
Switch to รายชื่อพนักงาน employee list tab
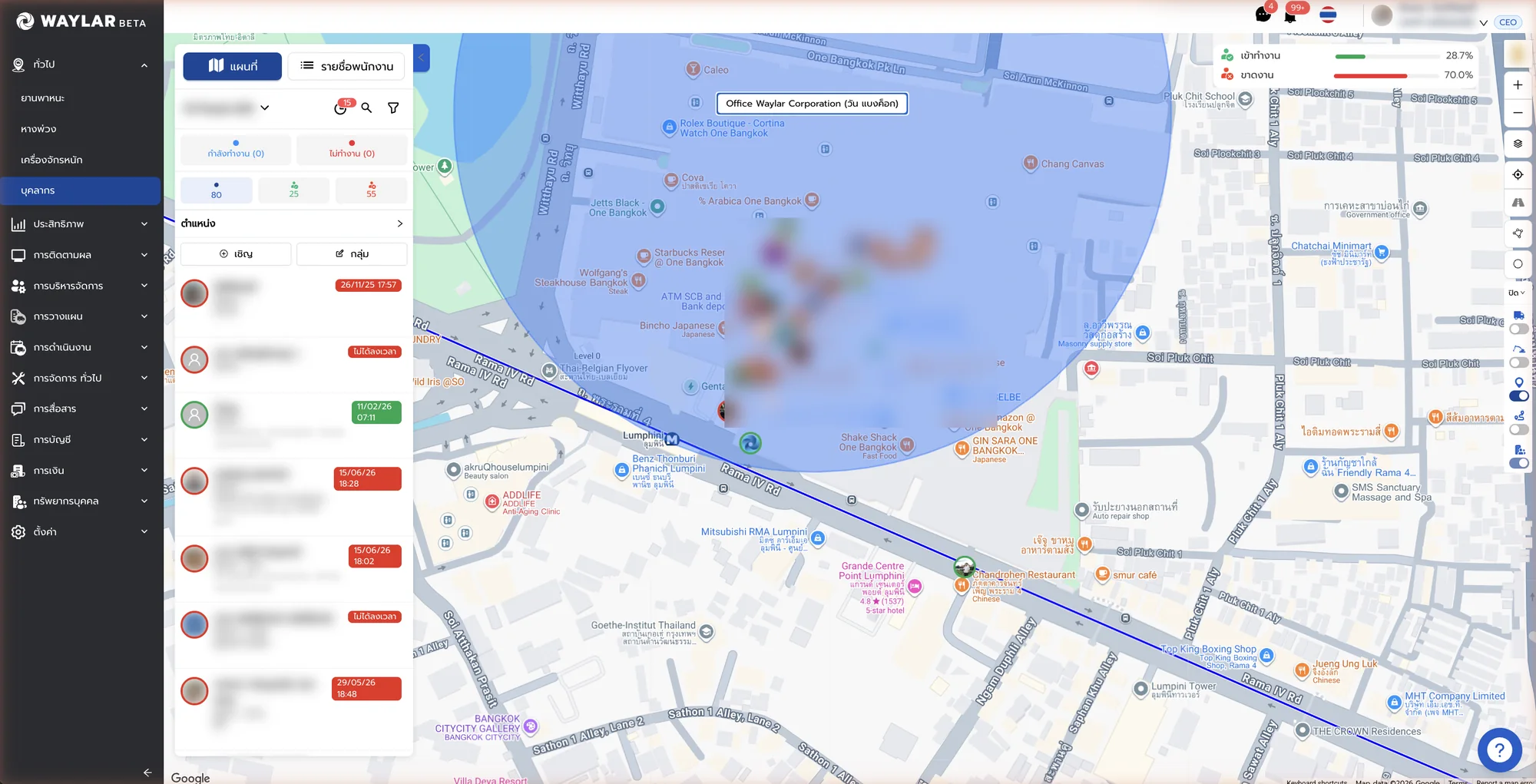point(346,66)
